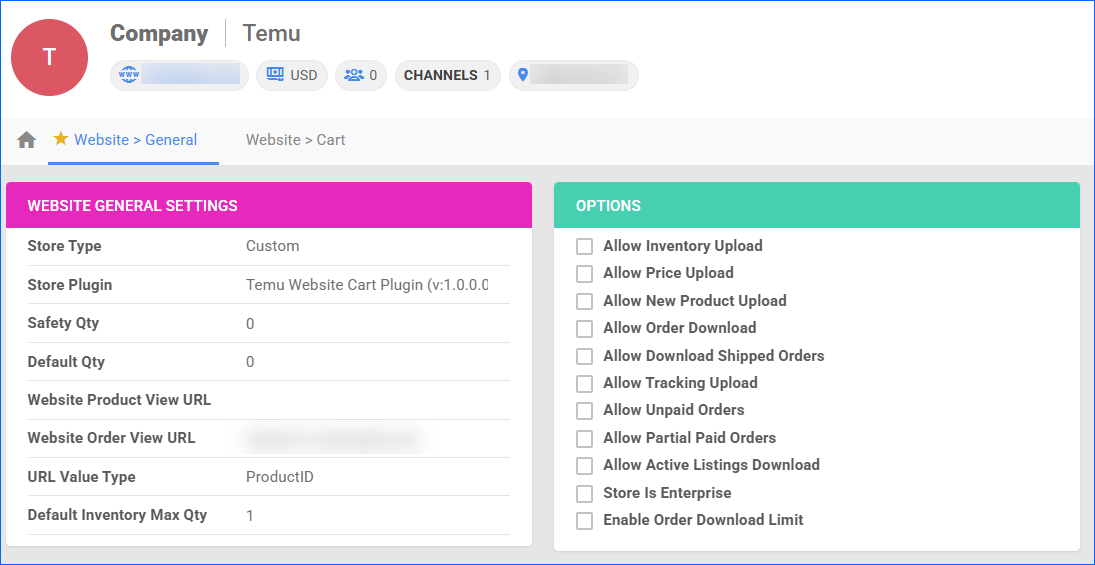
Task: Click the WEBSITE GENERAL SETTINGS panel header
Action: 269,205
